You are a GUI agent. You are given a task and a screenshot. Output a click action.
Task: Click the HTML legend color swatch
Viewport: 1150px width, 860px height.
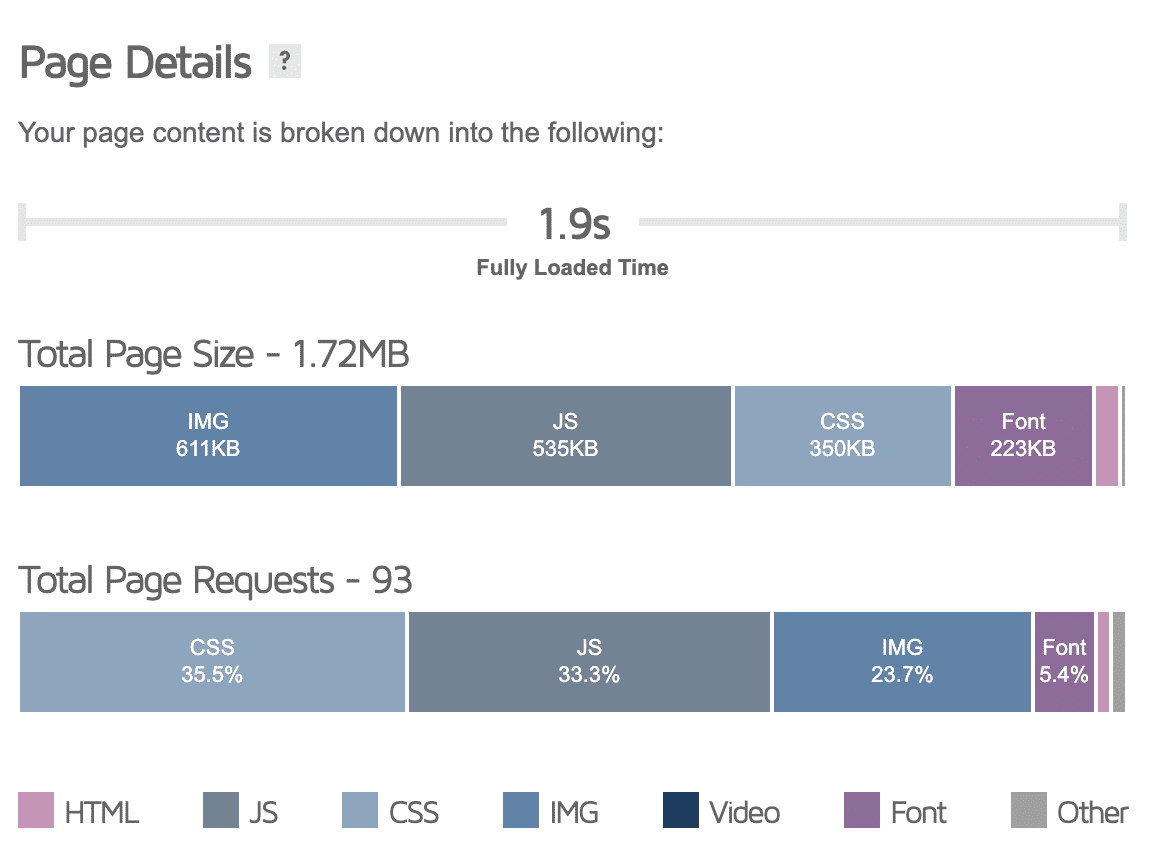[37, 811]
